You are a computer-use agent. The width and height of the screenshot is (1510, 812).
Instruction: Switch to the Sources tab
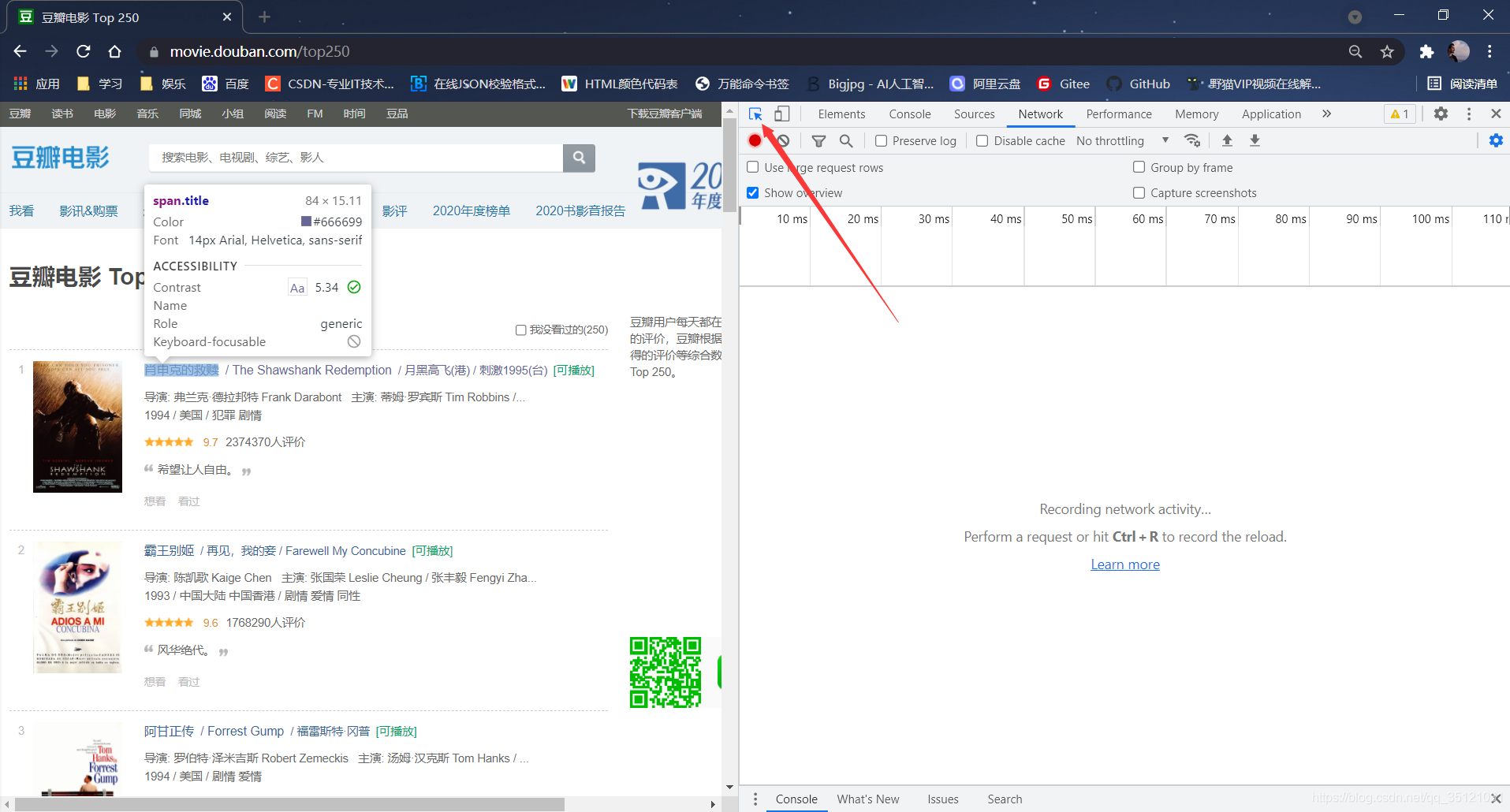(x=975, y=114)
